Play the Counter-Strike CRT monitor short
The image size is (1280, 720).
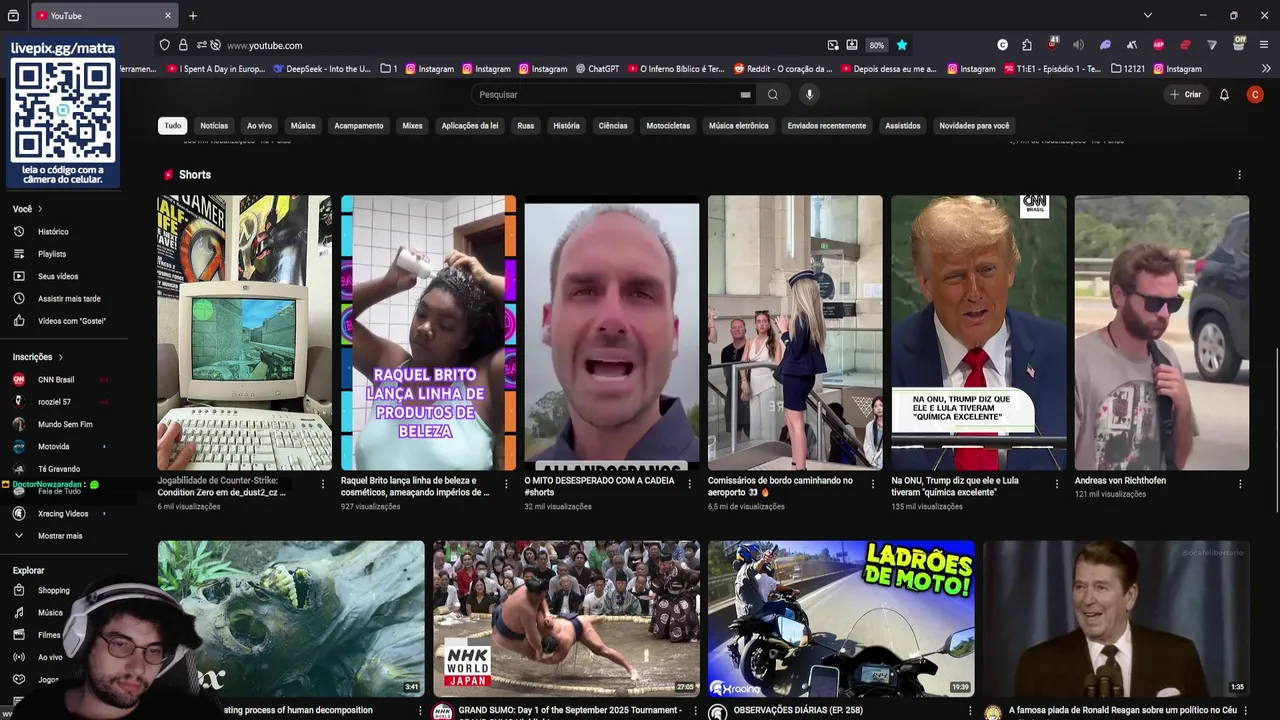[245, 332]
